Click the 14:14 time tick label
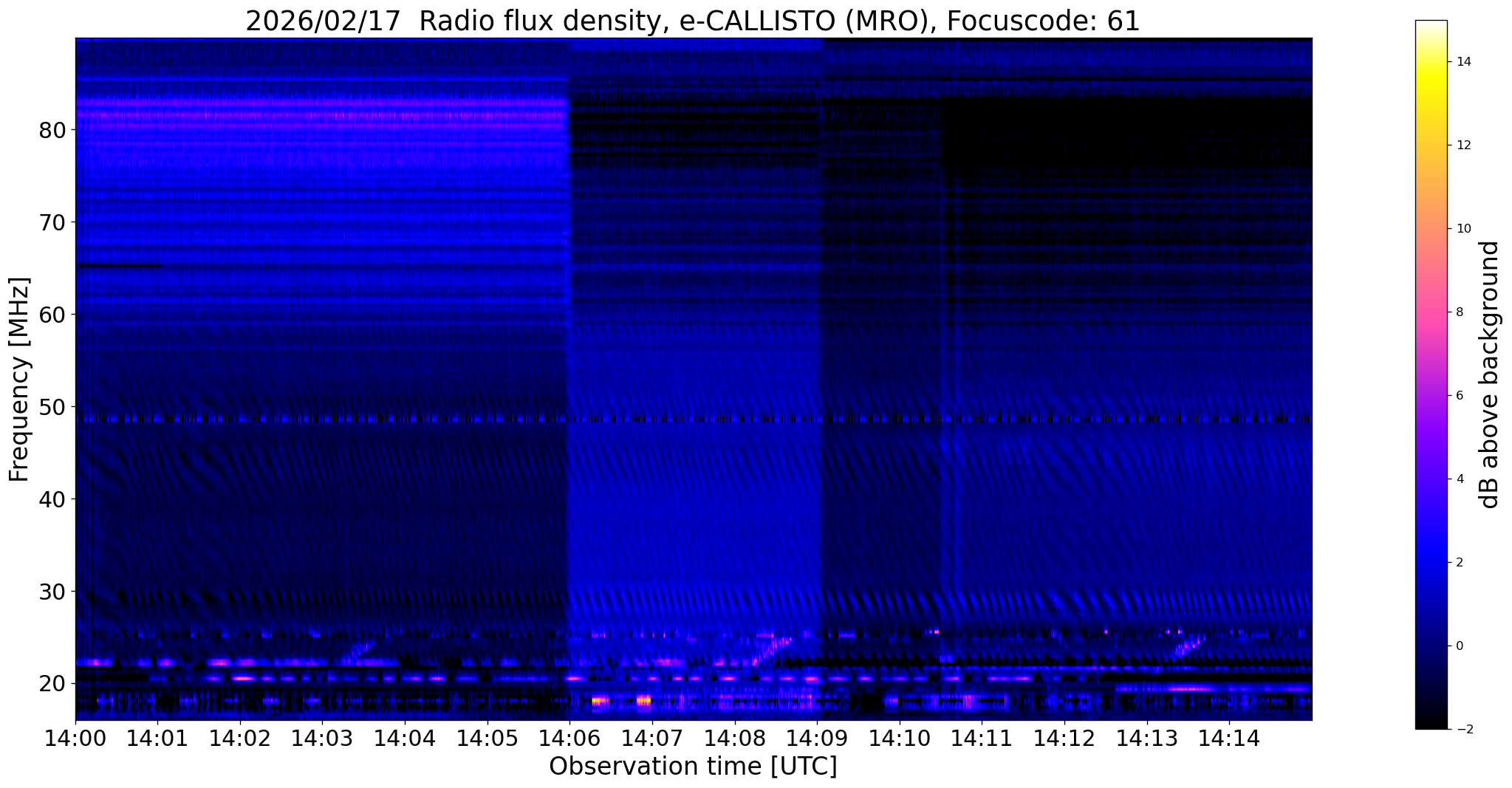This screenshot has width=1512, height=788. (1228, 737)
